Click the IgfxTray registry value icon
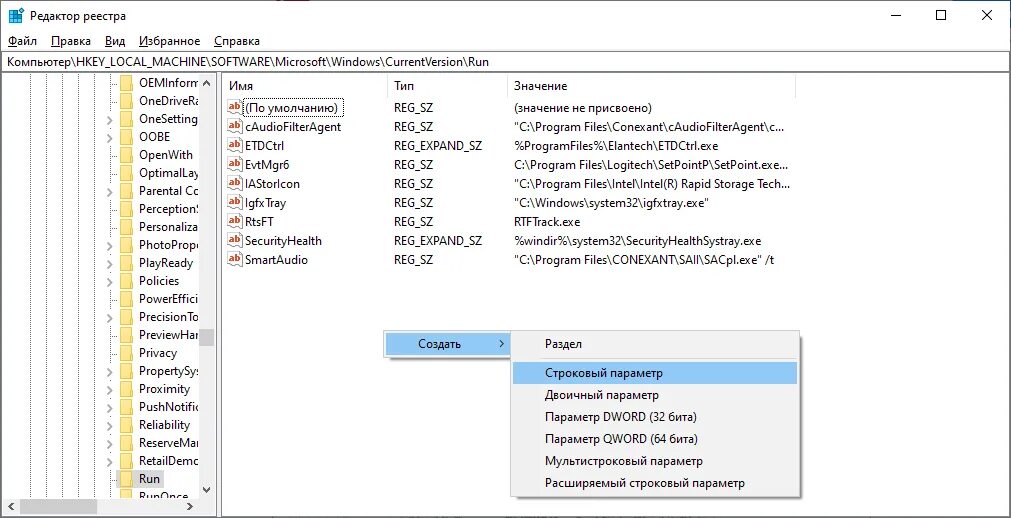Screen dimensions: 1011x518 point(235,203)
